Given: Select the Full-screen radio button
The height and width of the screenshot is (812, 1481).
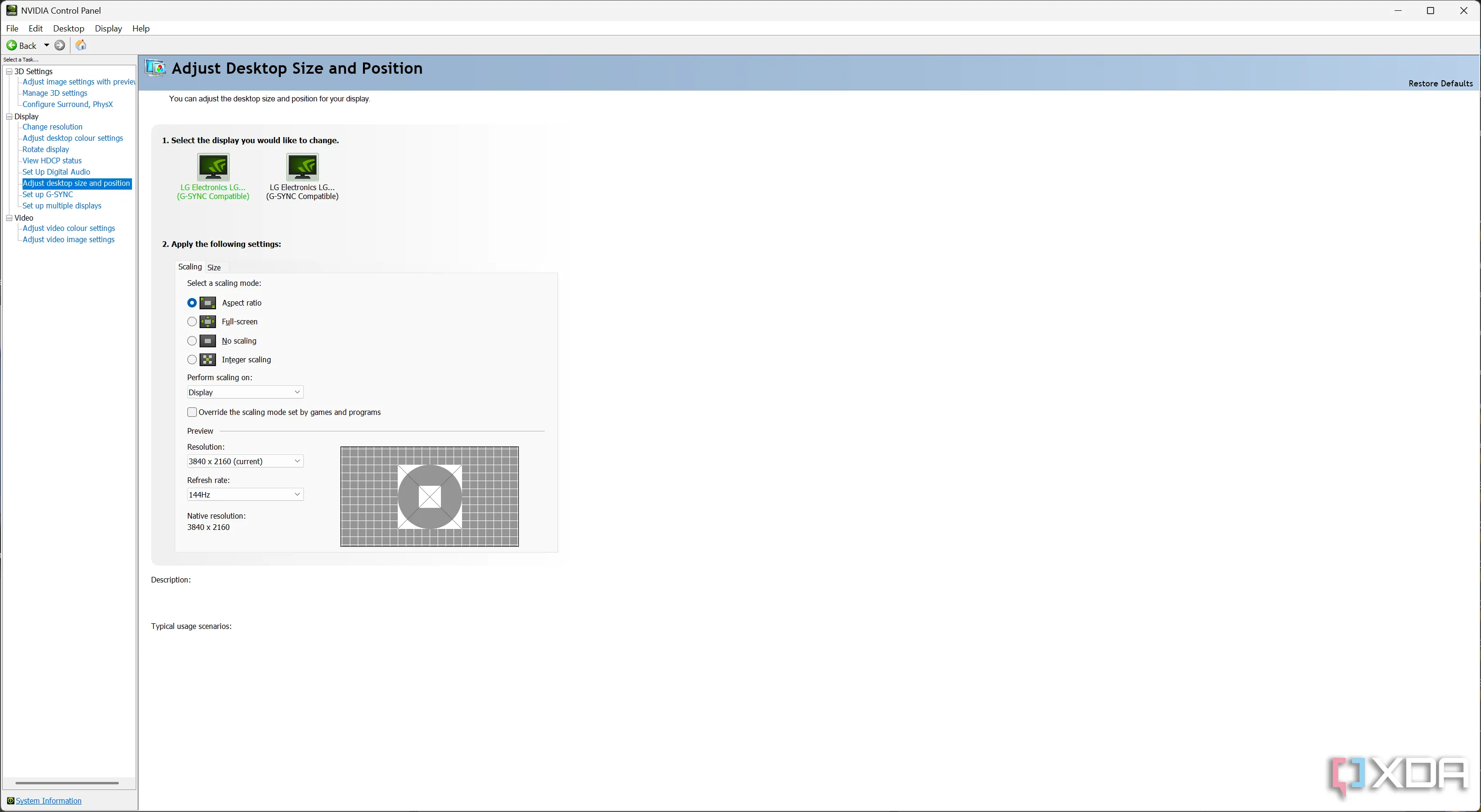Looking at the screenshot, I should click(x=192, y=322).
